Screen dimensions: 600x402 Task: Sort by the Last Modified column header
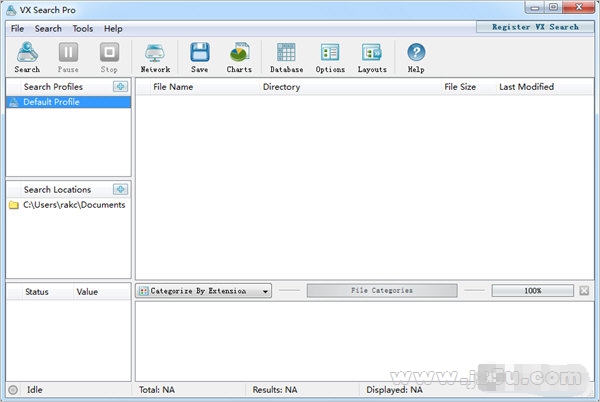(545, 87)
